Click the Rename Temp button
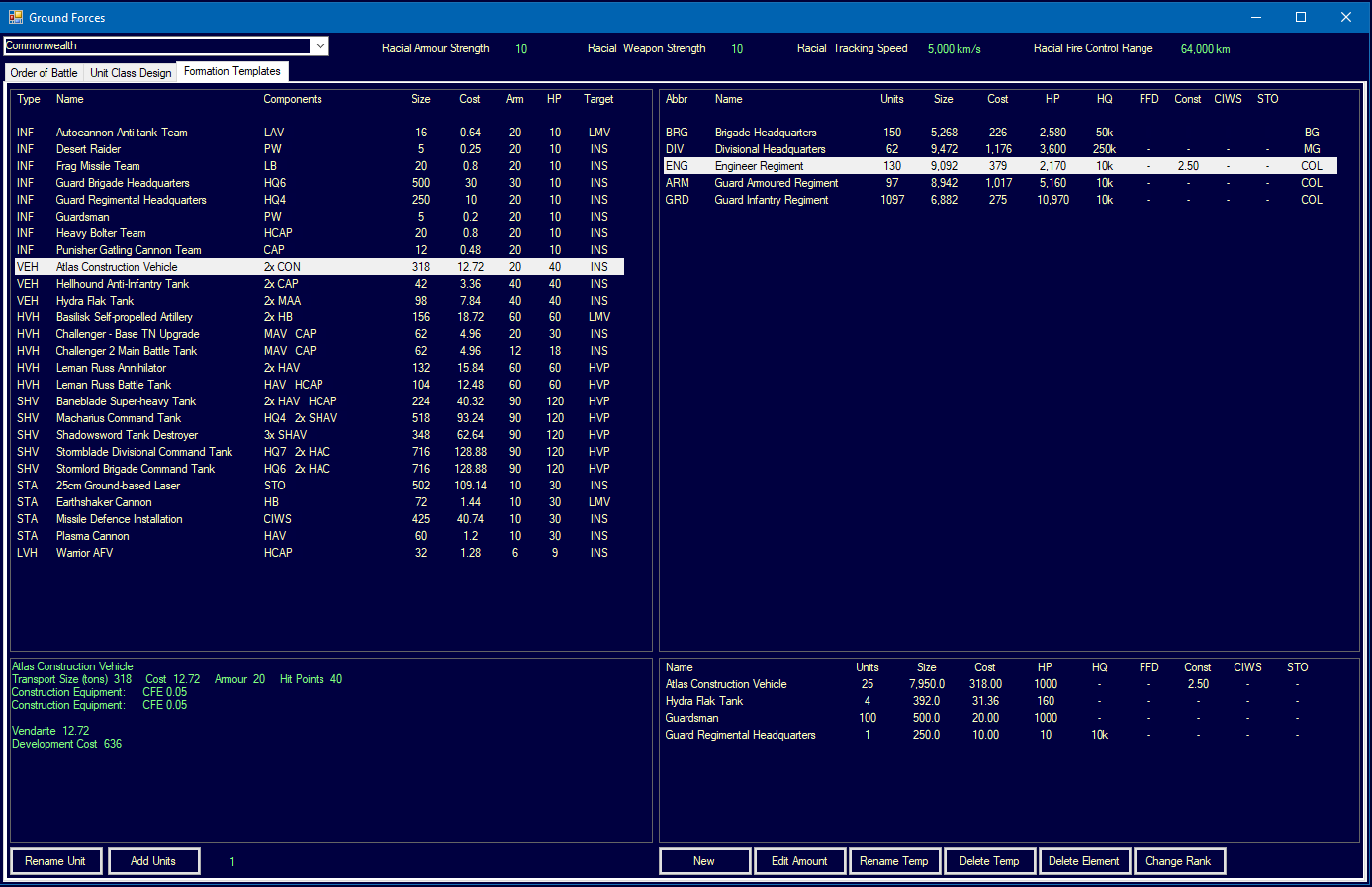Screen dimensions: 1372x887 894,861
